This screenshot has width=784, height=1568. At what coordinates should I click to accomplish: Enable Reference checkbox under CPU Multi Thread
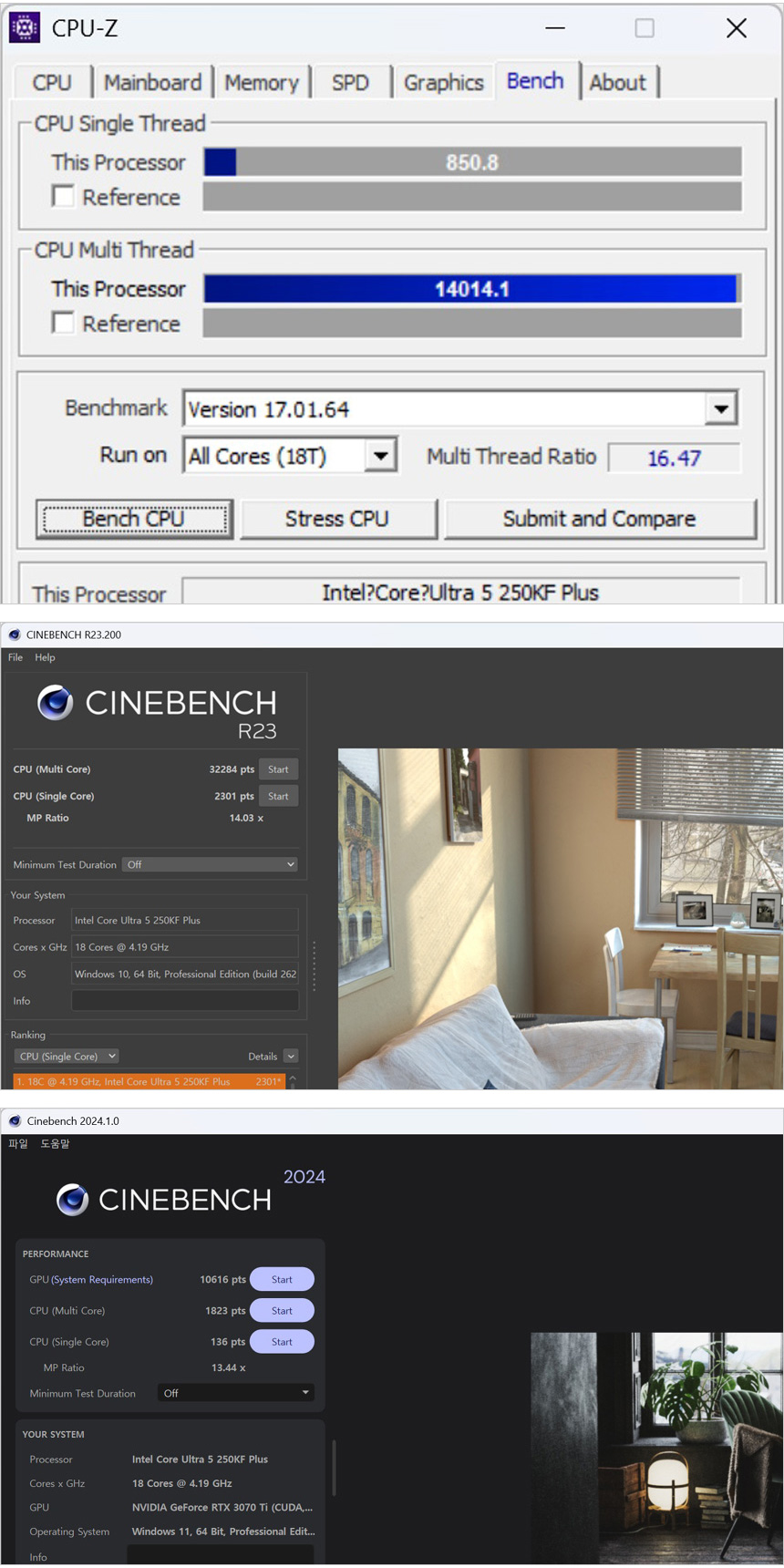pyautogui.click(x=63, y=324)
